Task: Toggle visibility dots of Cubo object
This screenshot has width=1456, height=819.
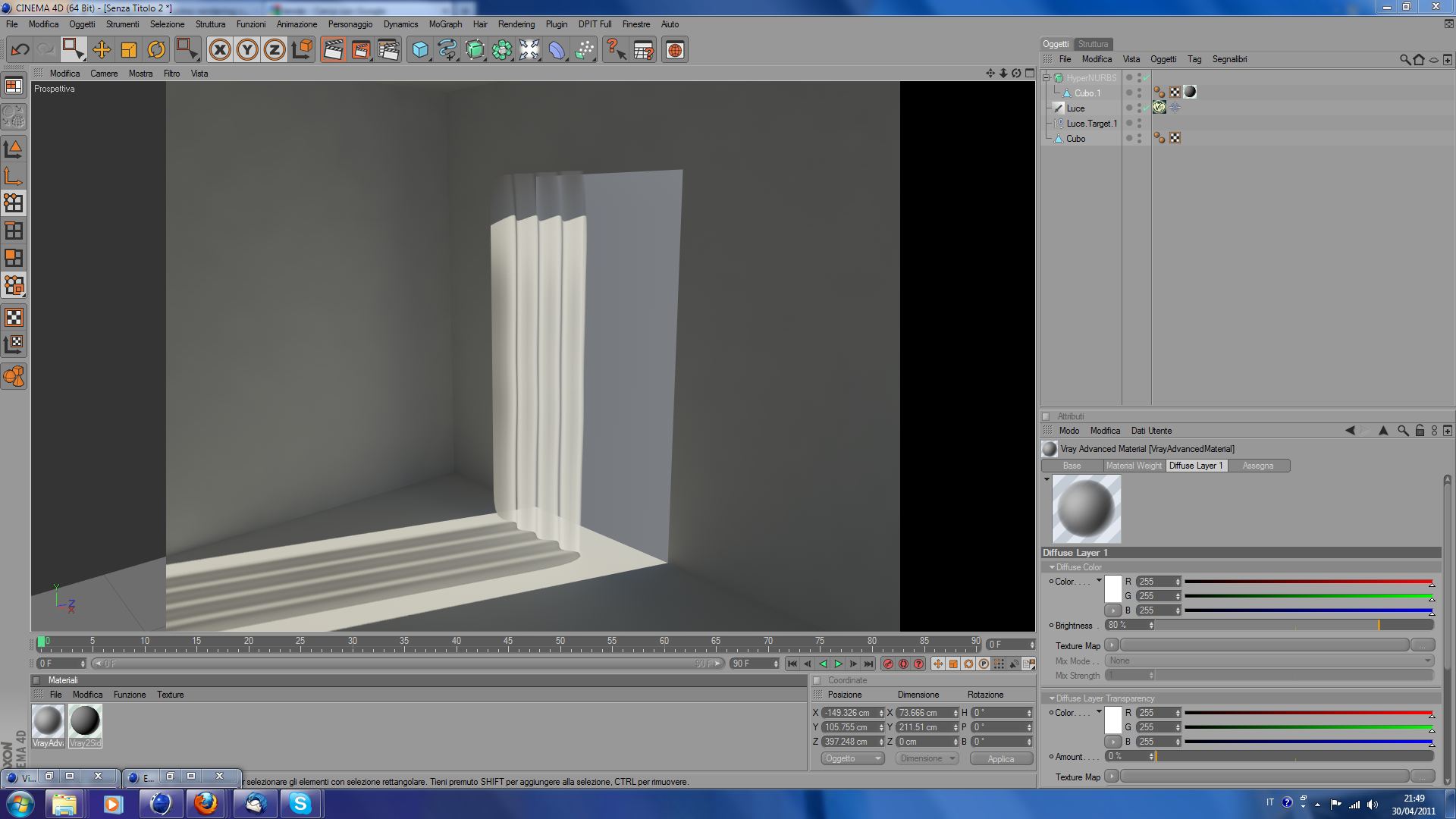Action: pos(1139,139)
